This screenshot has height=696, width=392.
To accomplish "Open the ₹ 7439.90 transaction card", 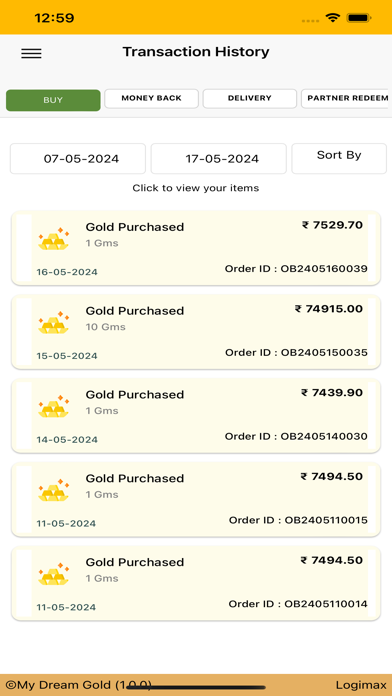I will click(x=196, y=415).
